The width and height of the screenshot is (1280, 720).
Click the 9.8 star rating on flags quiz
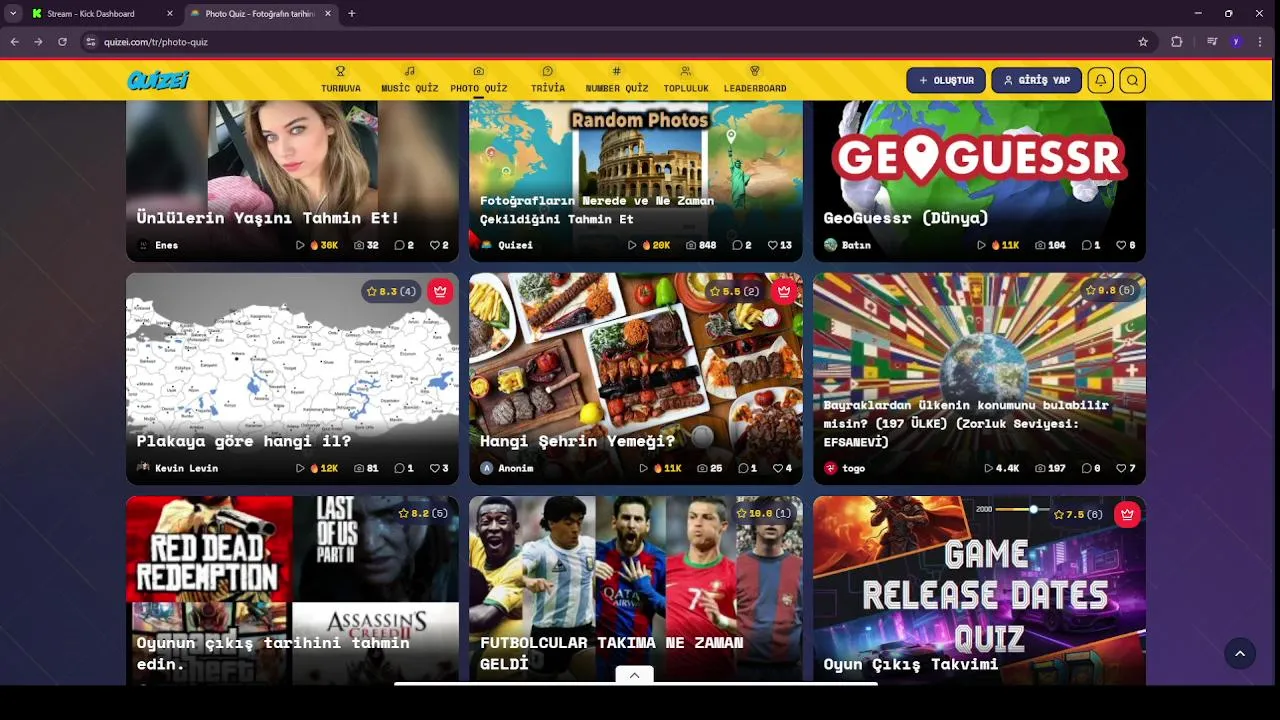1109,290
